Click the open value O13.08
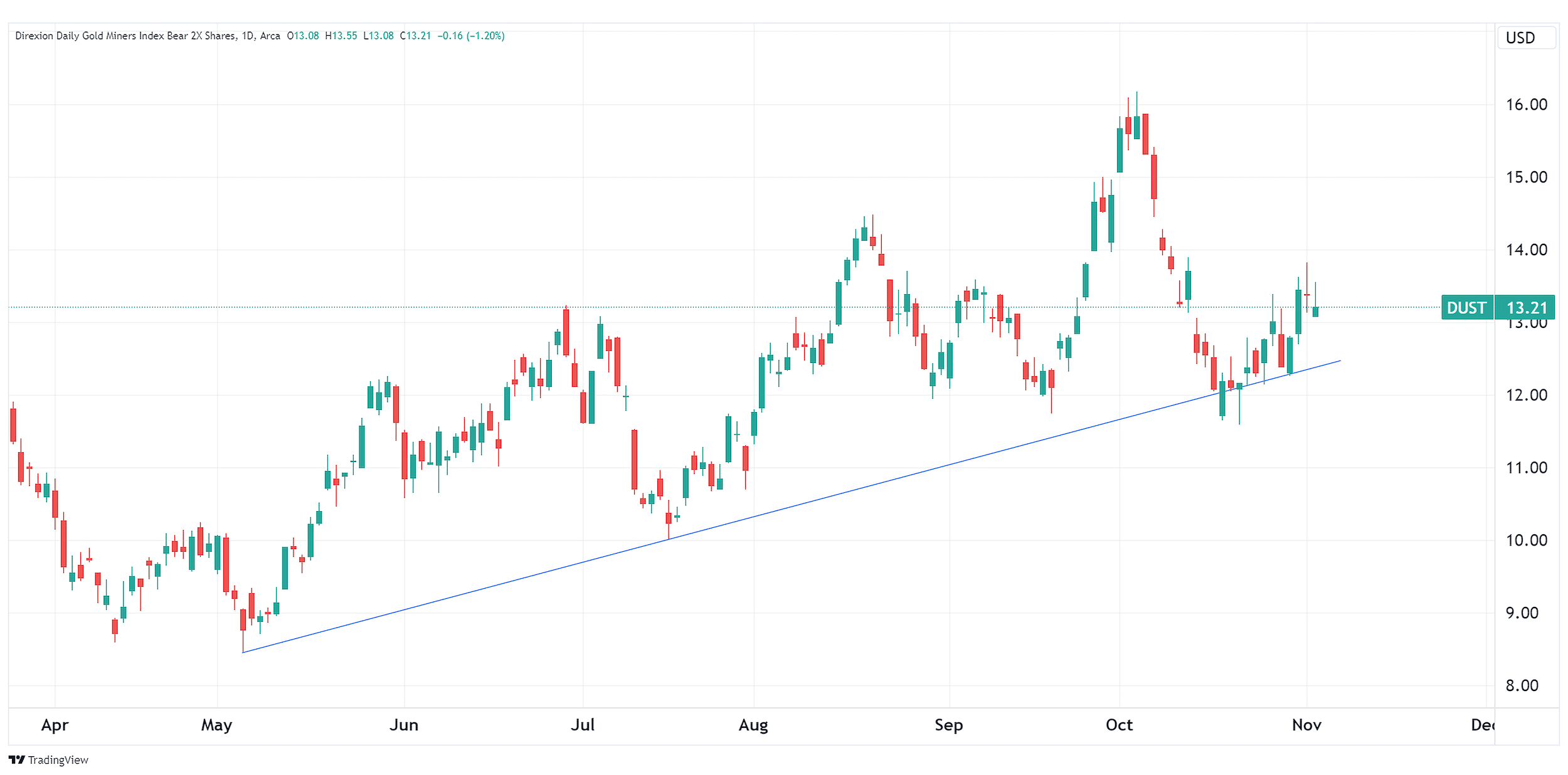1568x775 pixels. click(x=302, y=36)
